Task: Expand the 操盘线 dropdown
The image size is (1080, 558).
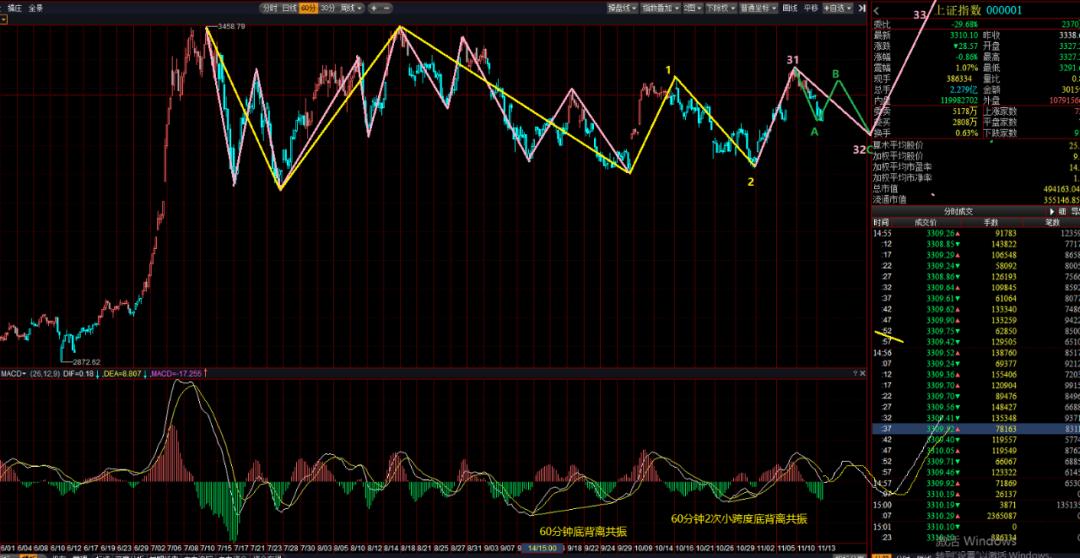Action: (x=621, y=7)
